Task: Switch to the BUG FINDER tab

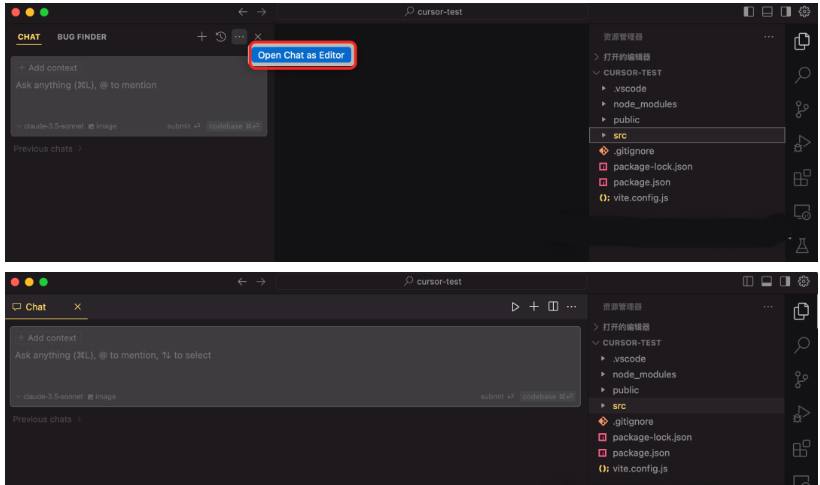Action: [x=82, y=37]
